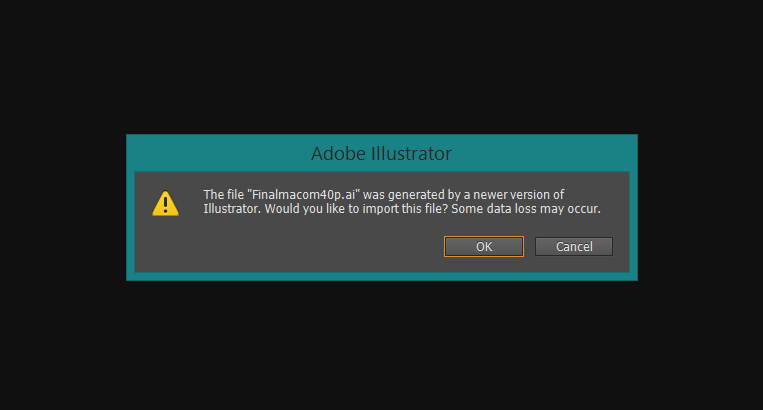Image resolution: width=763 pixels, height=410 pixels.
Task: Dismiss the dialog using Cancel
Action: (573, 246)
